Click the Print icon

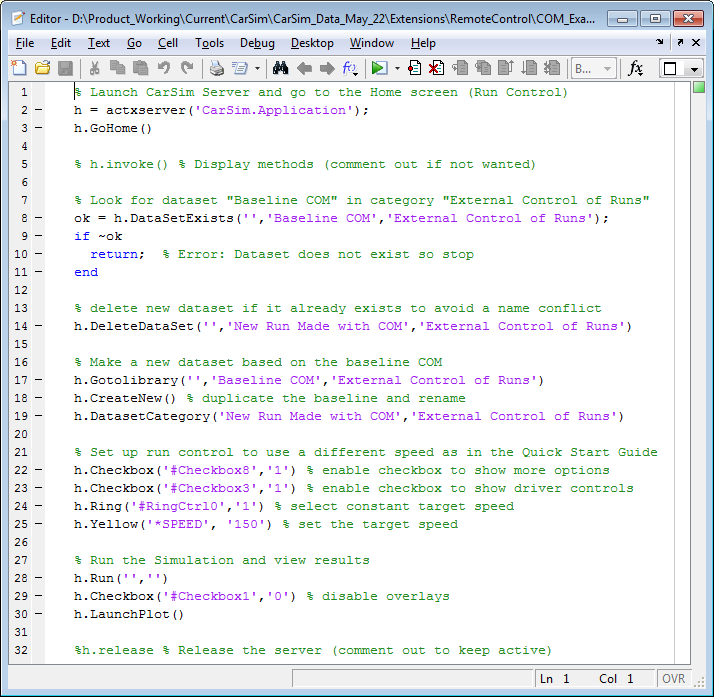click(x=217, y=68)
